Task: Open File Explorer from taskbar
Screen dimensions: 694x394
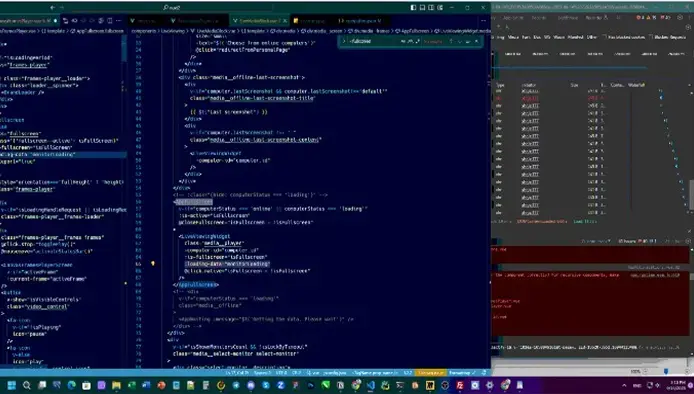Action: click(x=116, y=385)
